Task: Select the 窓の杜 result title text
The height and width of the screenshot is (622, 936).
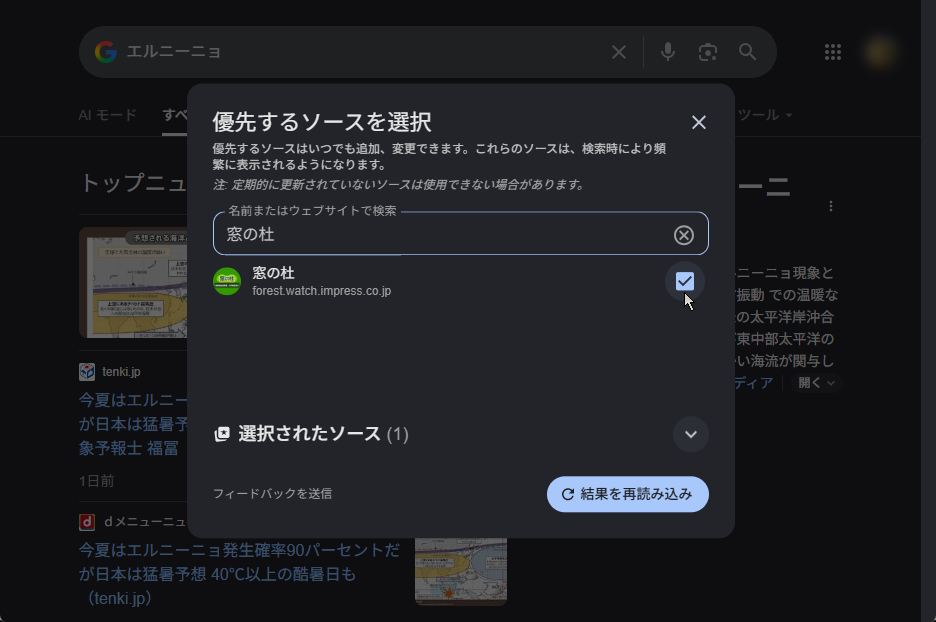Action: tap(273, 273)
